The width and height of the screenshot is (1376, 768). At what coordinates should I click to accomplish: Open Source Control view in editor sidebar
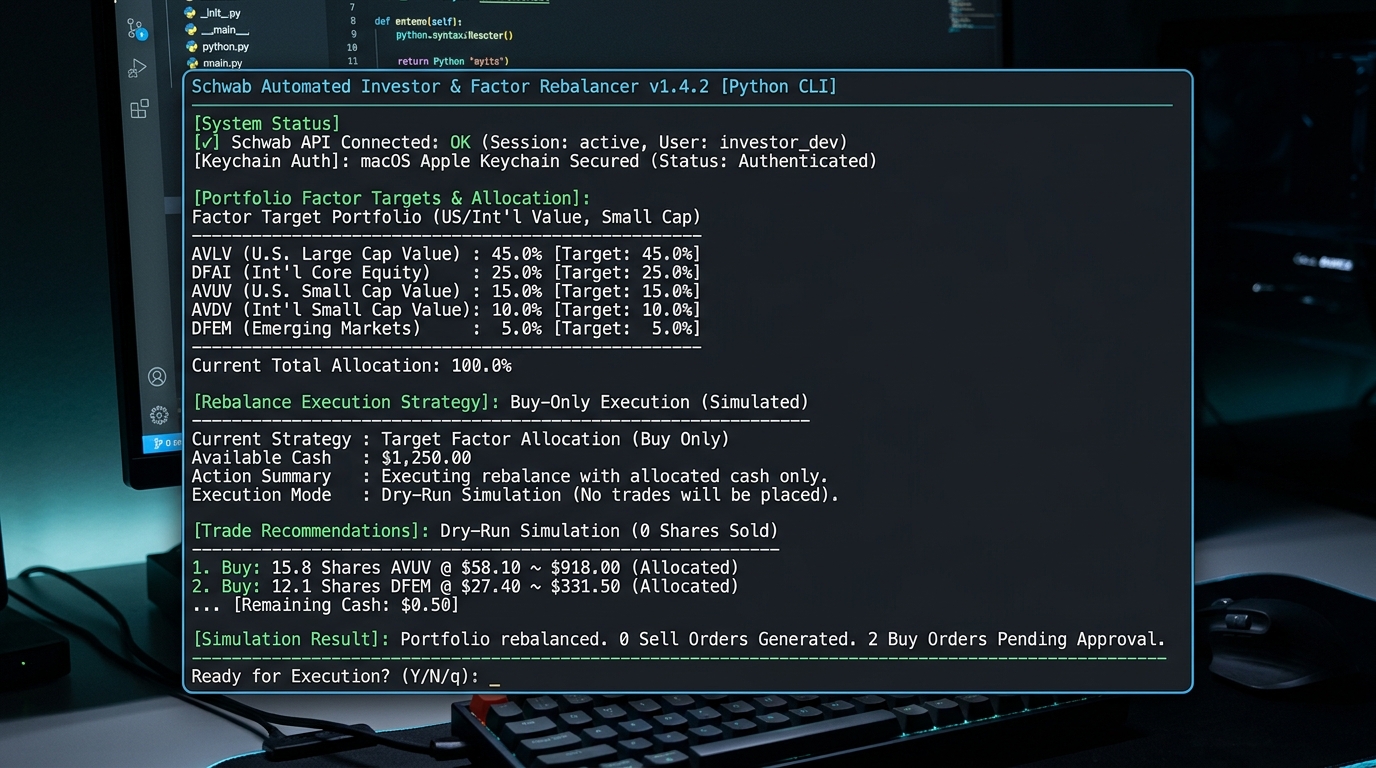137,29
